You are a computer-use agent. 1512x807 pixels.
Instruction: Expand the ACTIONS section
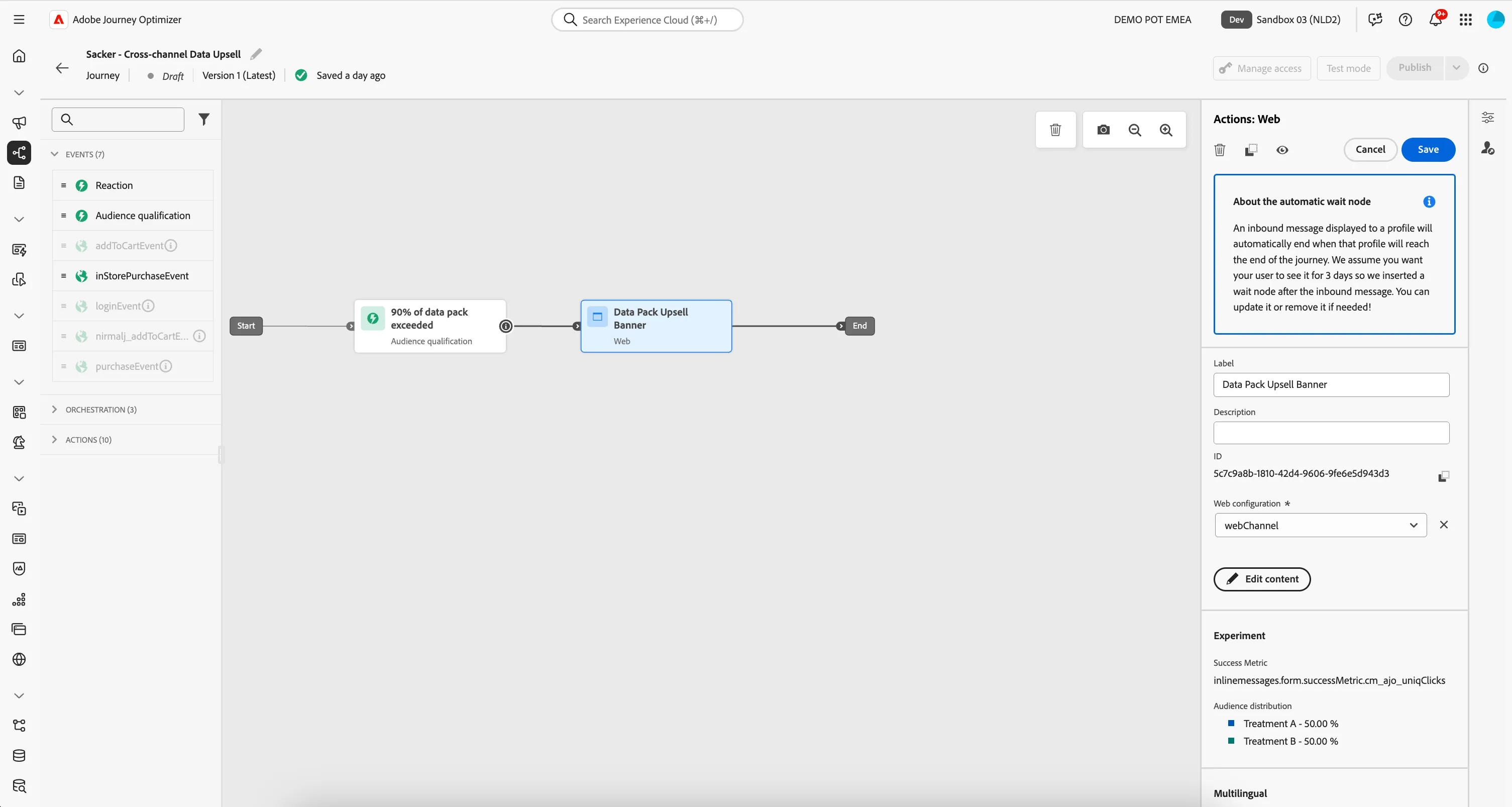tap(55, 439)
